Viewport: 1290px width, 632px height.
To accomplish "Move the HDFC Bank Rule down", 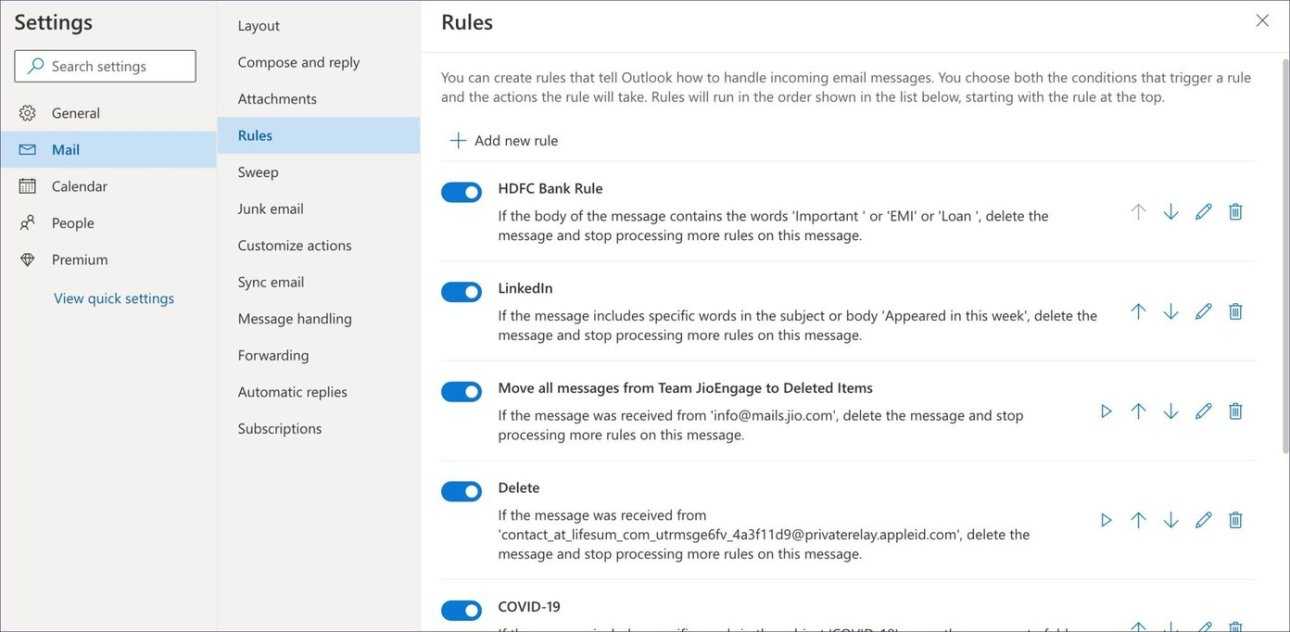I will pyautogui.click(x=1170, y=212).
